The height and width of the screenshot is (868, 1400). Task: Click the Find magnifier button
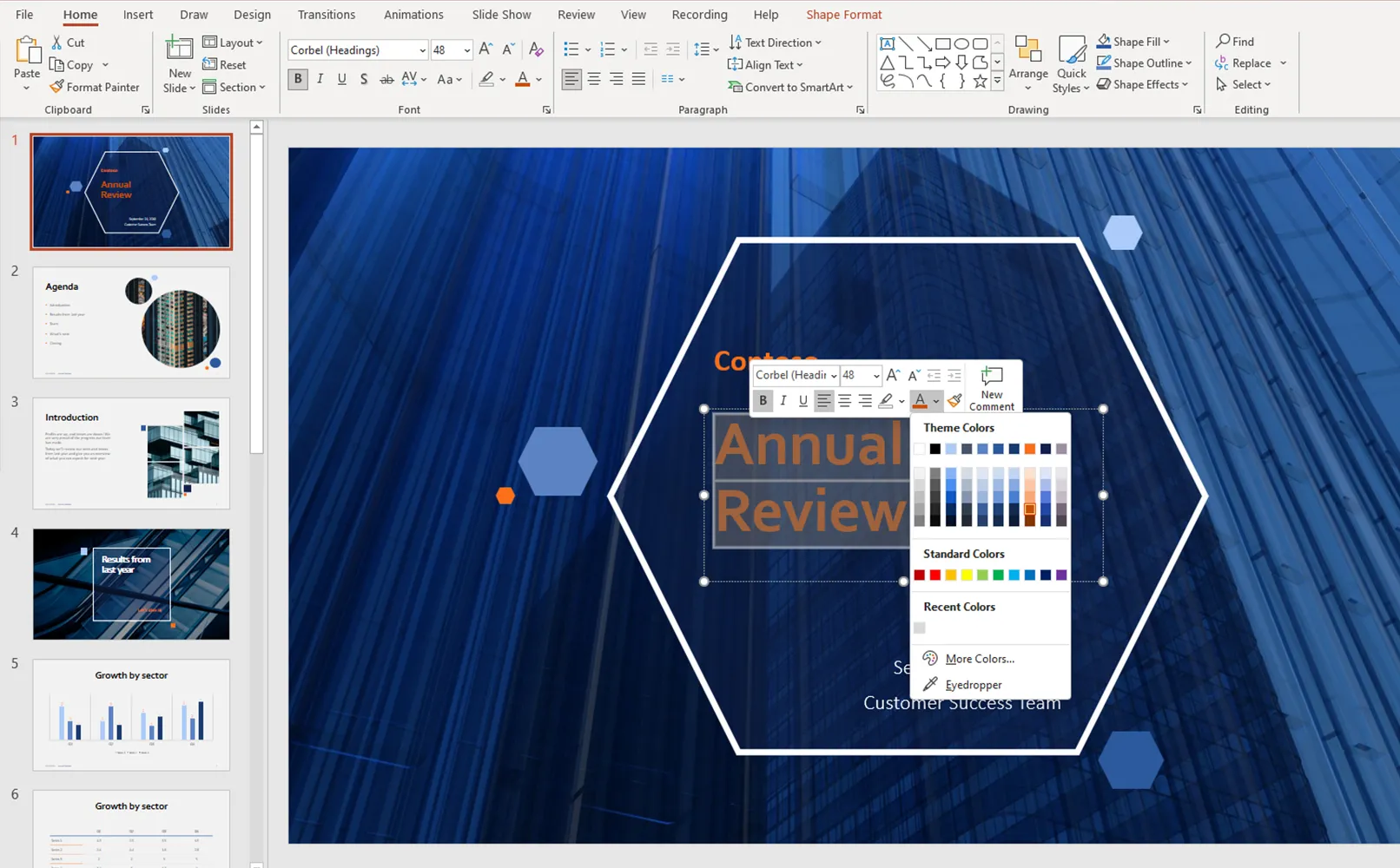1235,41
